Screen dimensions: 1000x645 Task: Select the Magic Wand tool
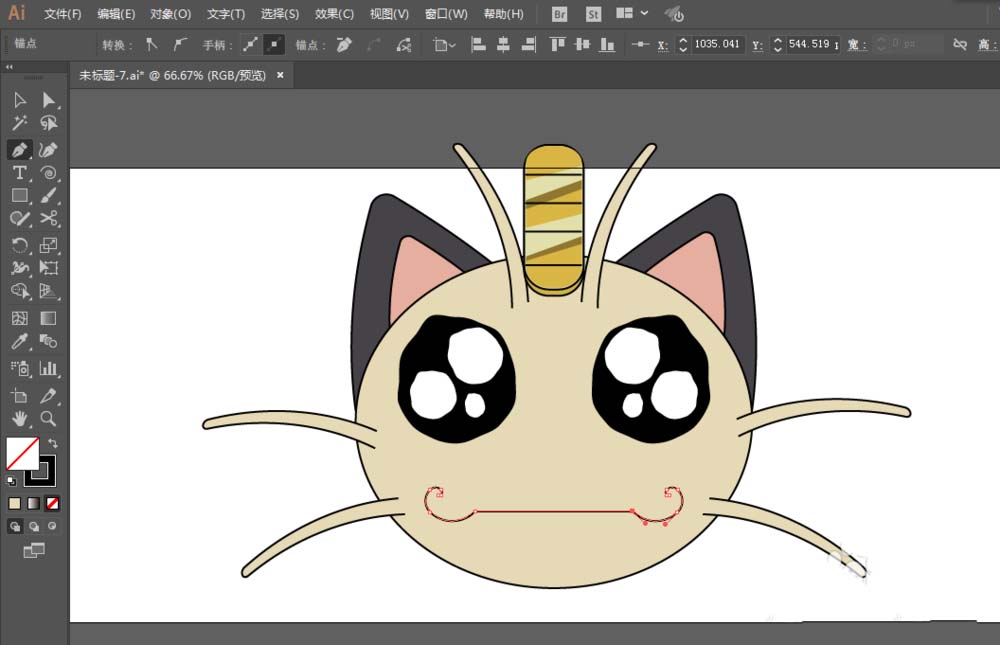(x=20, y=123)
